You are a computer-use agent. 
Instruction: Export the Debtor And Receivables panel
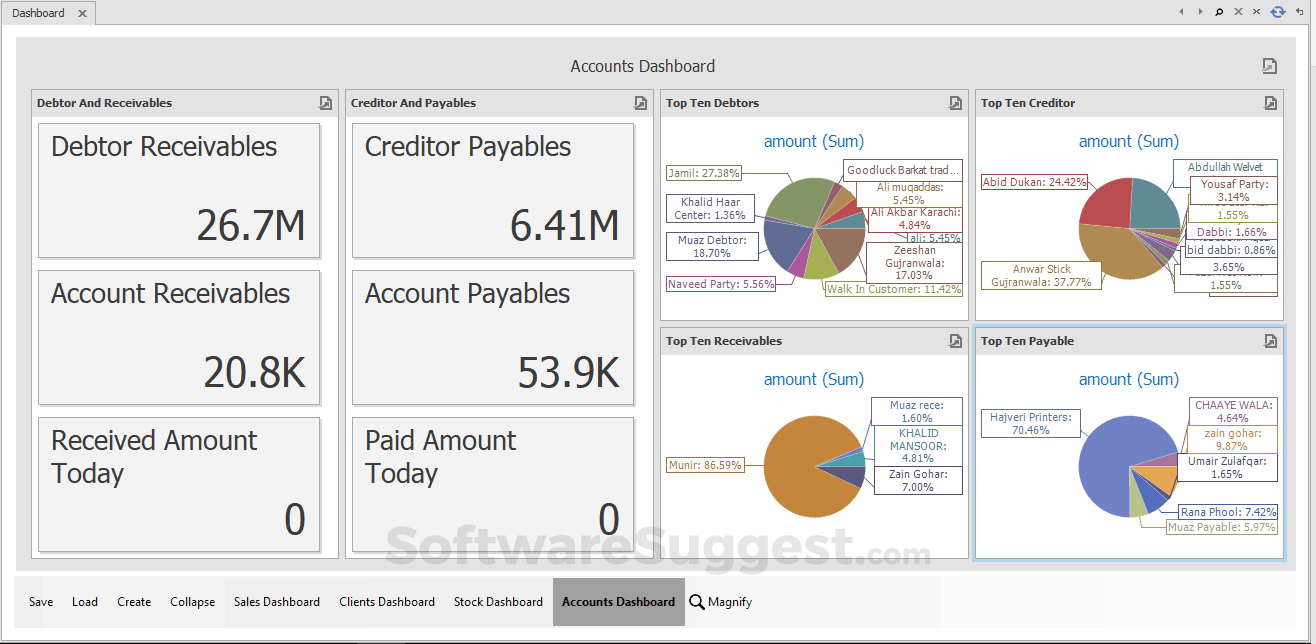click(x=324, y=103)
